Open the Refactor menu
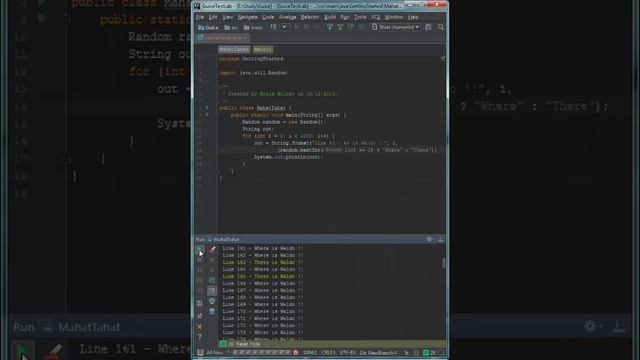 point(310,17)
